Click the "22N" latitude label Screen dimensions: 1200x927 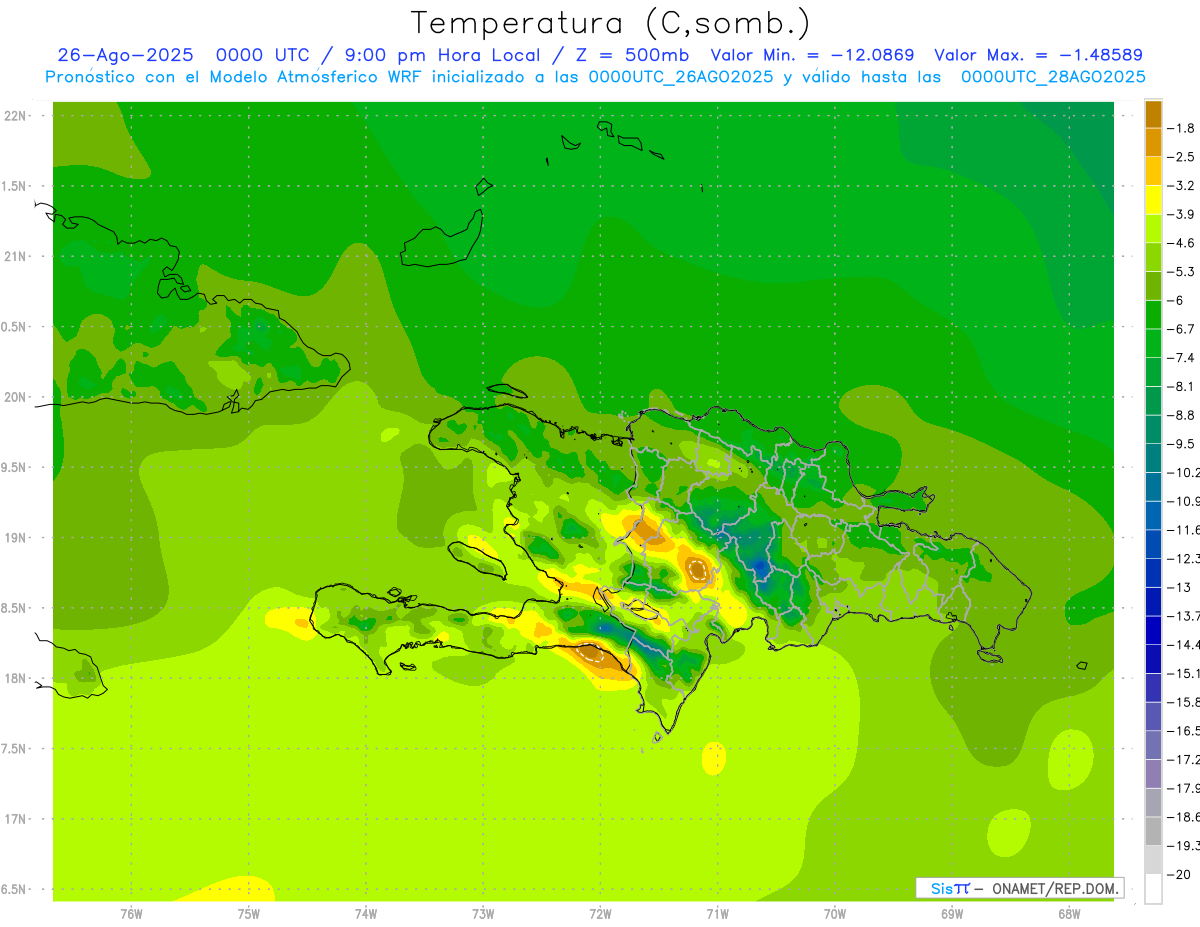tap(15, 115)
